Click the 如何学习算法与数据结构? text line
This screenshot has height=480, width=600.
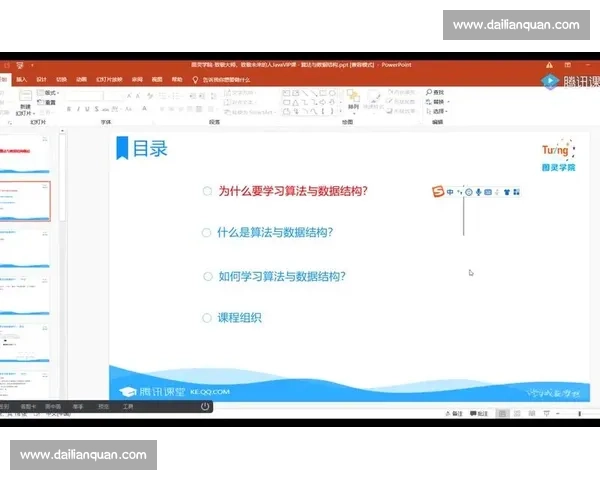[282, 276]
